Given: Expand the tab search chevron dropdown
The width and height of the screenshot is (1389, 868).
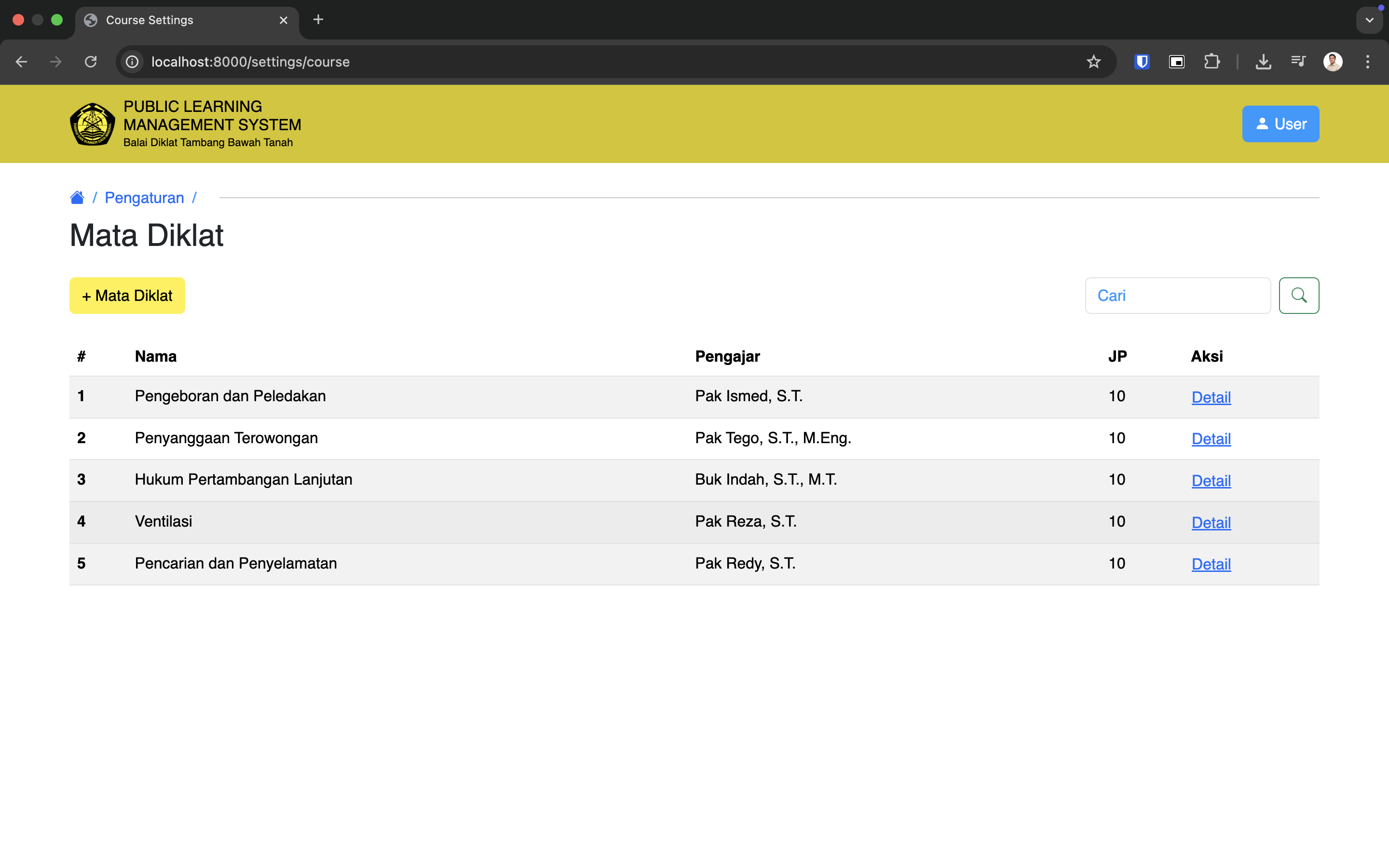Looking at the screenshot, I should pos(1369,20).
